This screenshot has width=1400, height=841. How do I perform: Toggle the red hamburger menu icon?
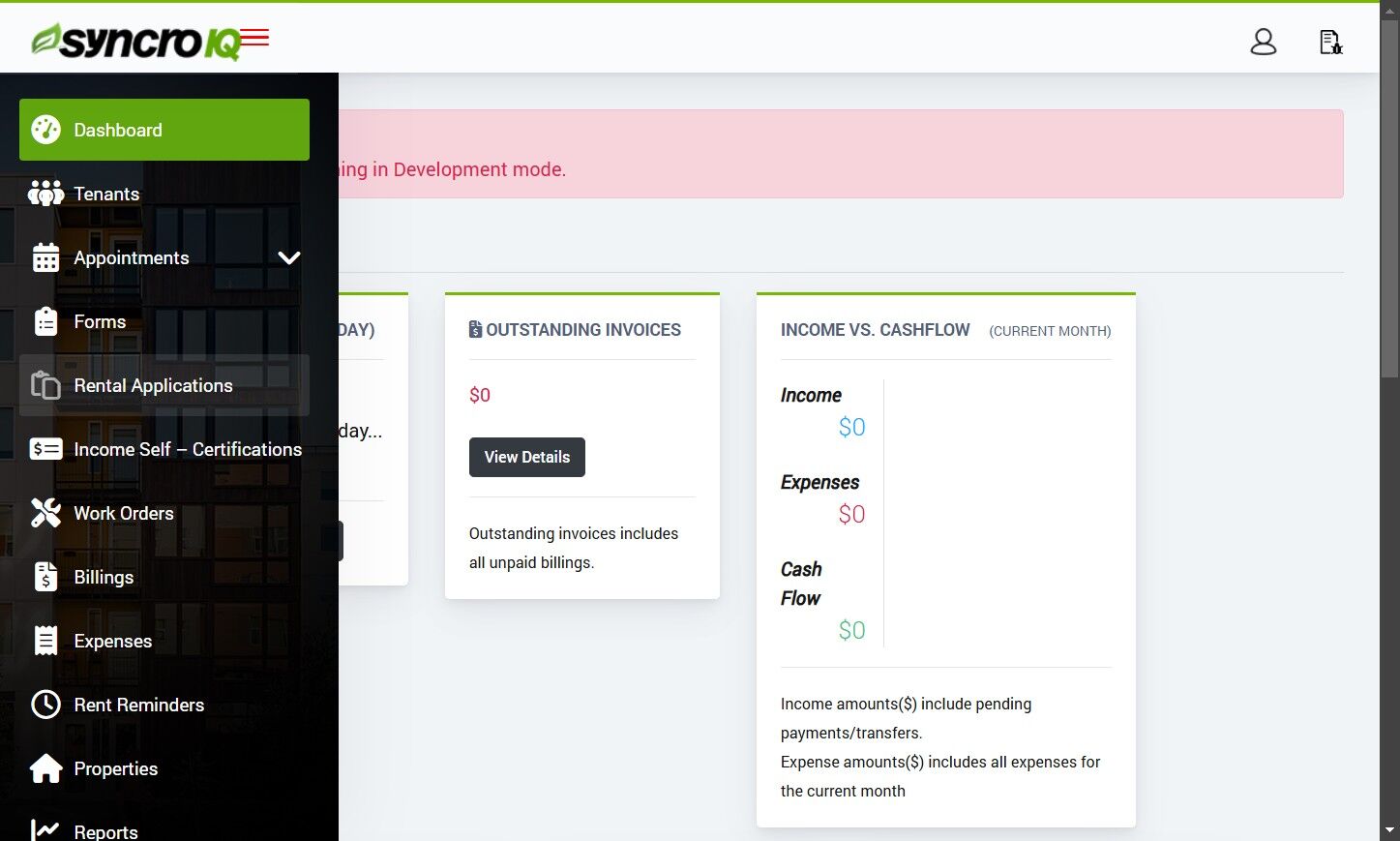[x=254, y=38]
